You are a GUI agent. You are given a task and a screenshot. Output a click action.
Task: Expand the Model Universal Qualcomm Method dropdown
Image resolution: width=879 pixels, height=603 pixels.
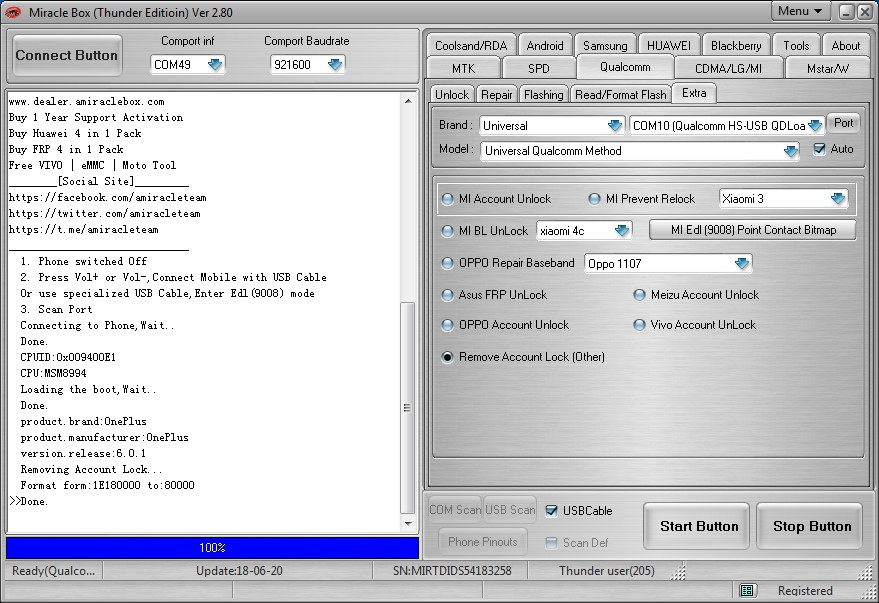640,151
